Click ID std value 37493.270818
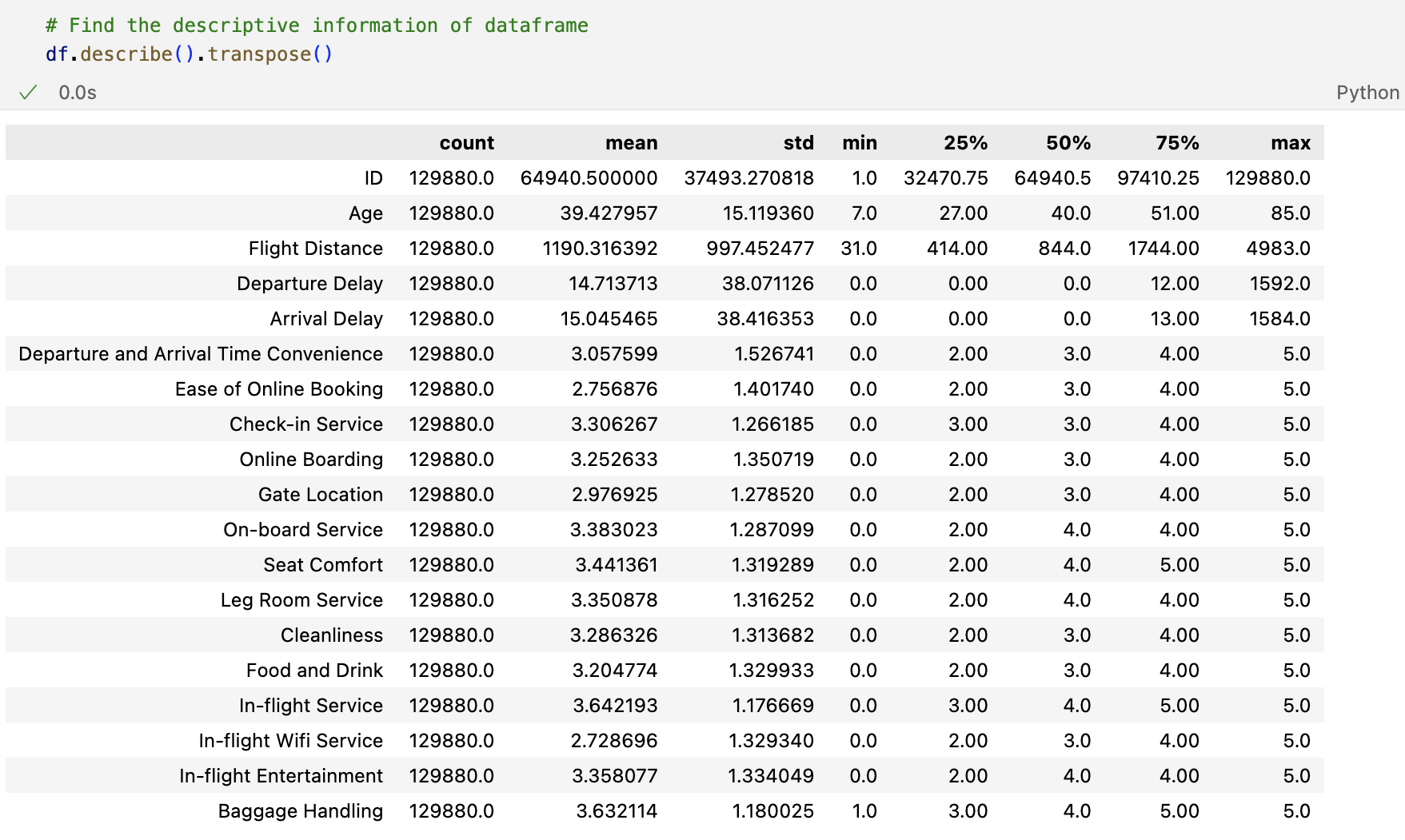1405x840 pixels. [748, 178]
